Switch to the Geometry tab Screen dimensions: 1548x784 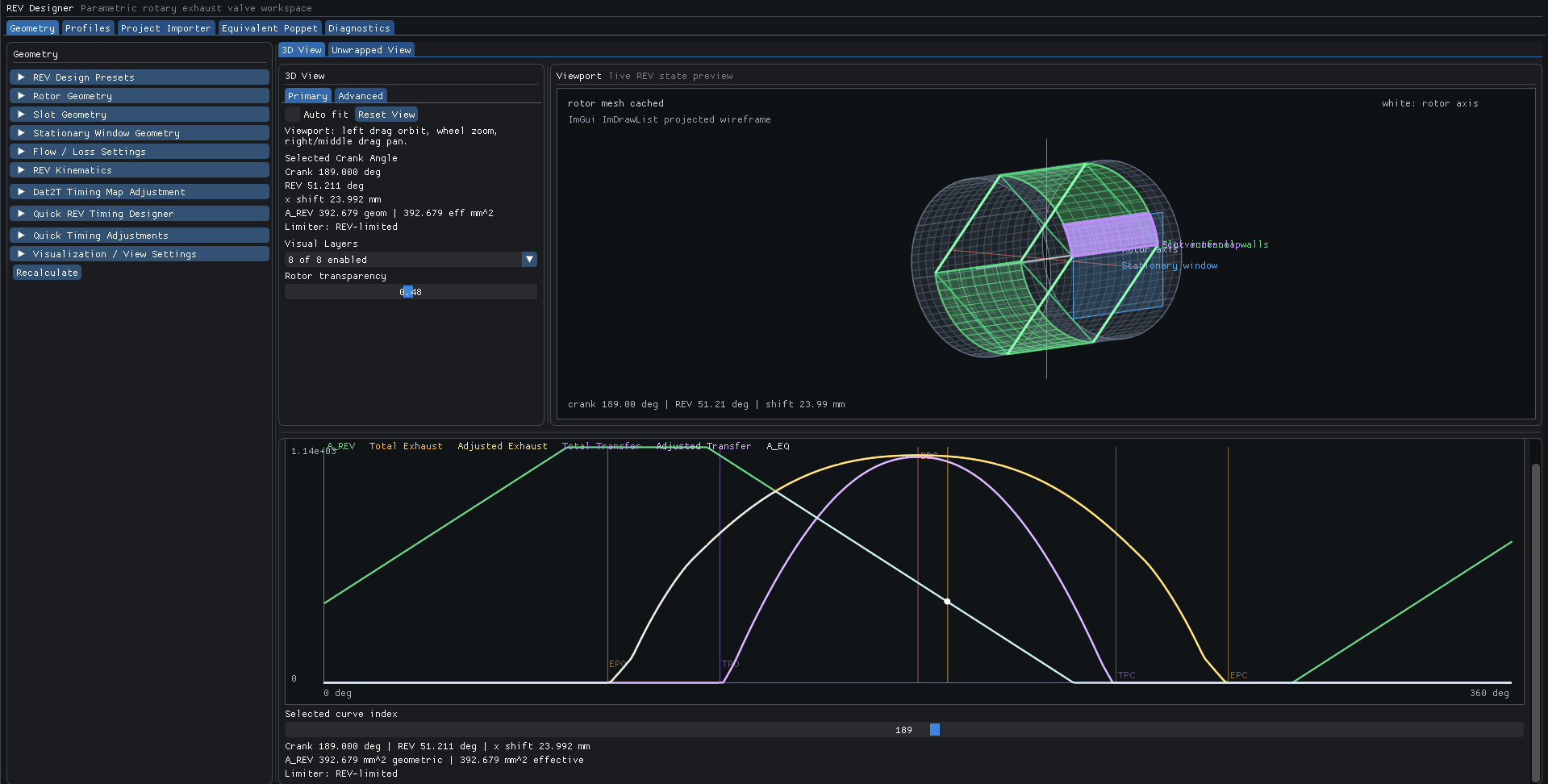point(32,28)
